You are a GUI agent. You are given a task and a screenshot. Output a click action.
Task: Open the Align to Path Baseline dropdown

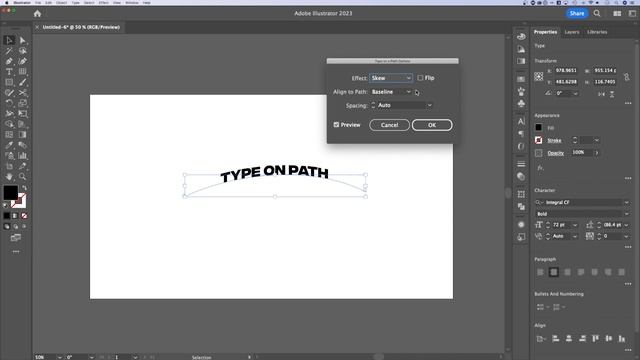point(391,92)
